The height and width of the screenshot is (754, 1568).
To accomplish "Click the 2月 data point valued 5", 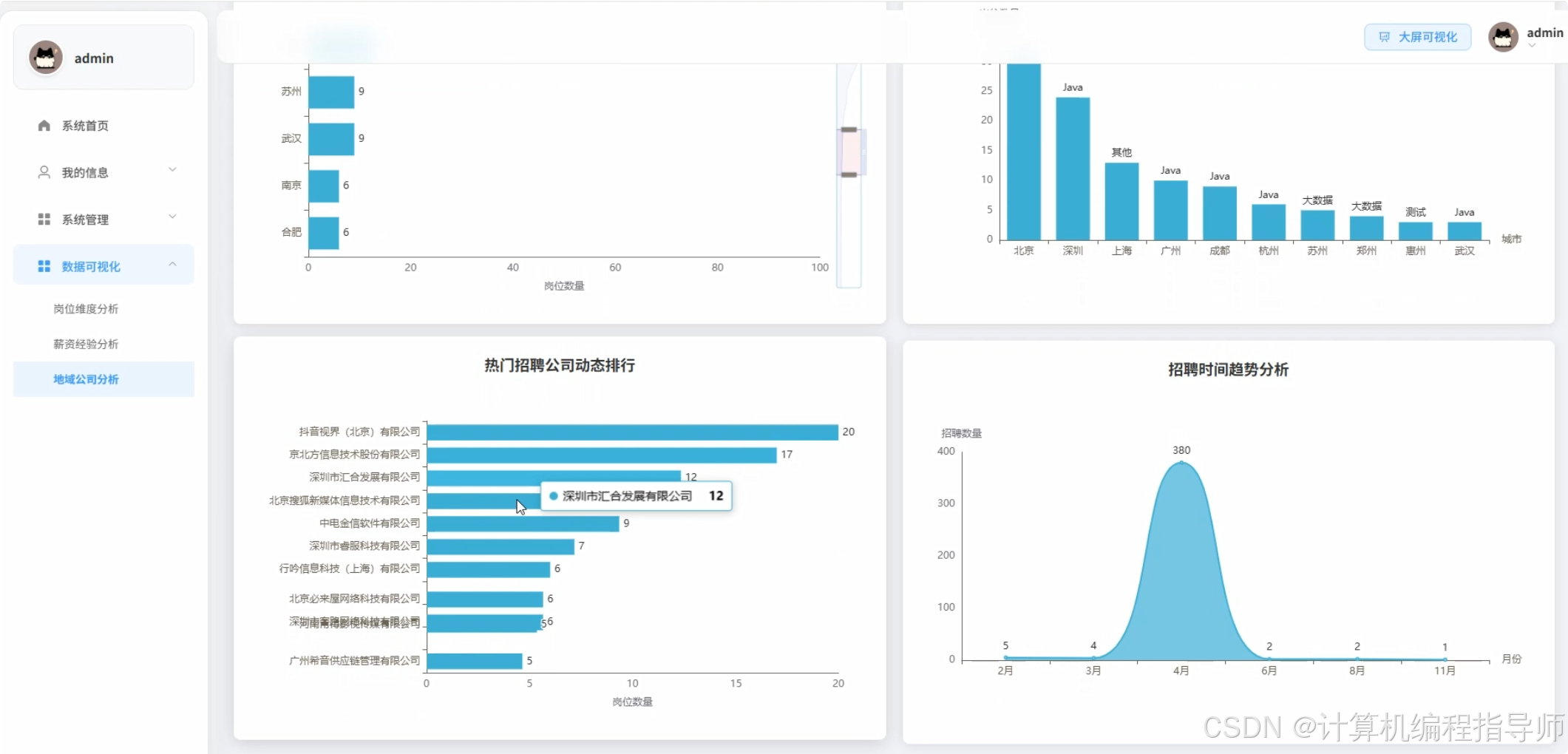I will pos(1005,657).
